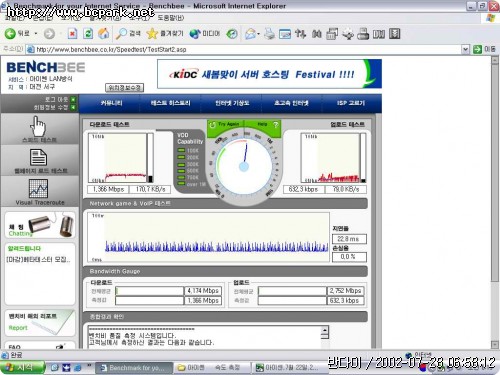Open Favorites star in the toolbar
The height and width of the screenshot is (375, 500).
pos(152,33)
